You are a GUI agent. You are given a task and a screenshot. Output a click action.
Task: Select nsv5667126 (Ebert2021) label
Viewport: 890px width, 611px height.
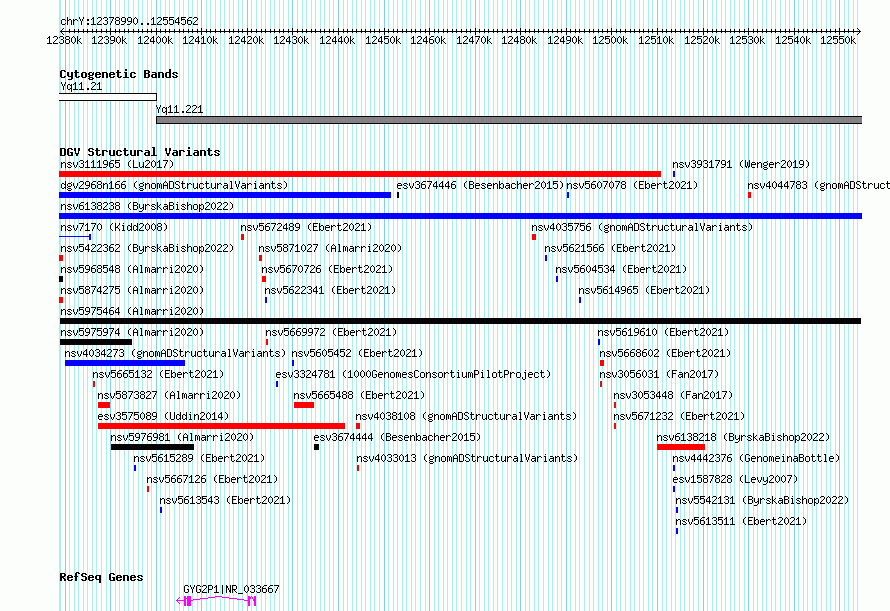(x=212, y=479)
